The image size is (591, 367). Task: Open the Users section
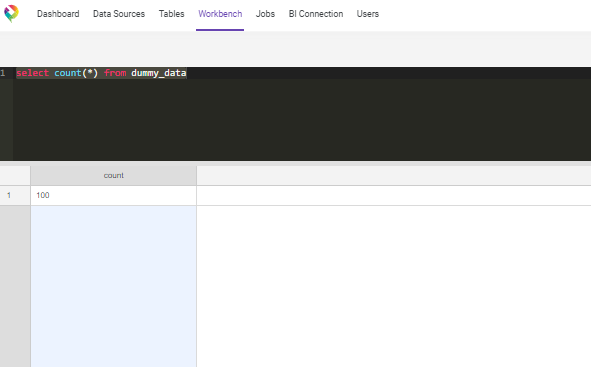click(x=367, y=14)
